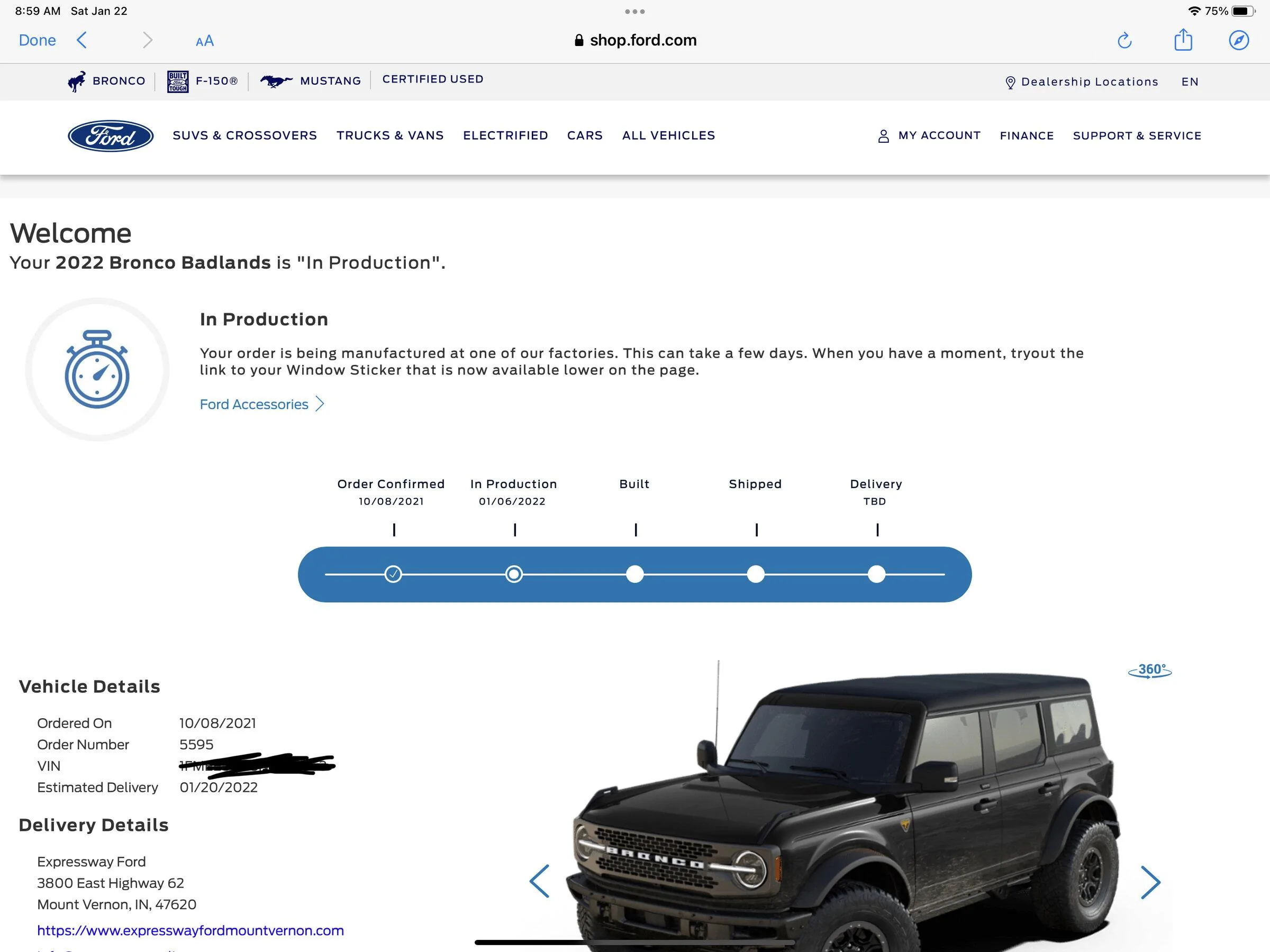Click the Mustang pony logo icon
This screenshot has height=952, width=1270.
click(276, 81)
